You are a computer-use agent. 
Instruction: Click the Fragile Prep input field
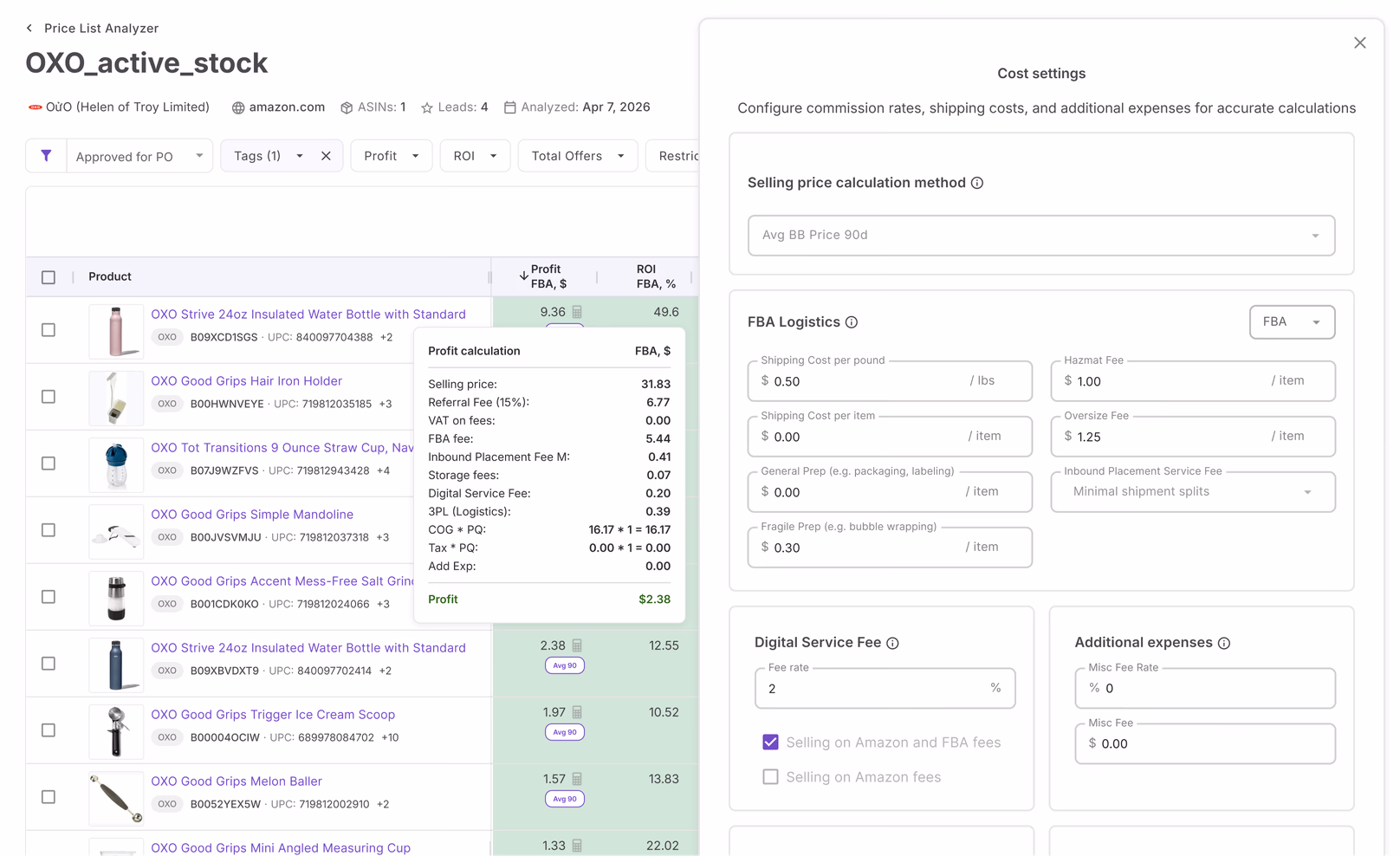click(890, 548)
